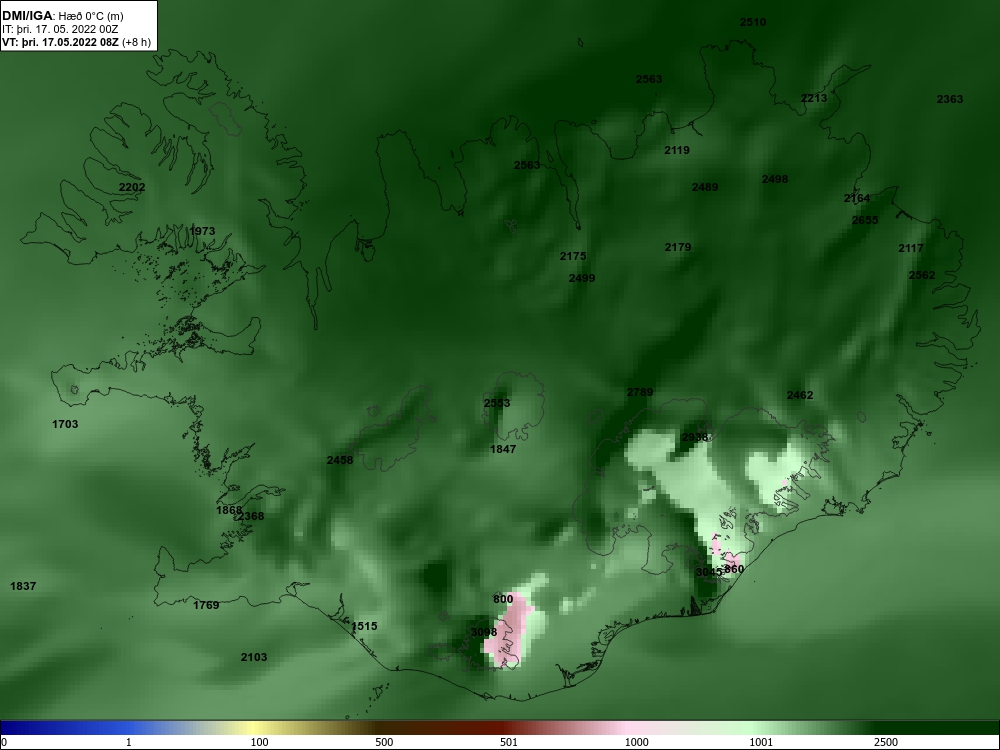The image size is (1000, 750).
Task: Click the DMI/IGA Hæð 0°C title line
Action: point(62,16)
